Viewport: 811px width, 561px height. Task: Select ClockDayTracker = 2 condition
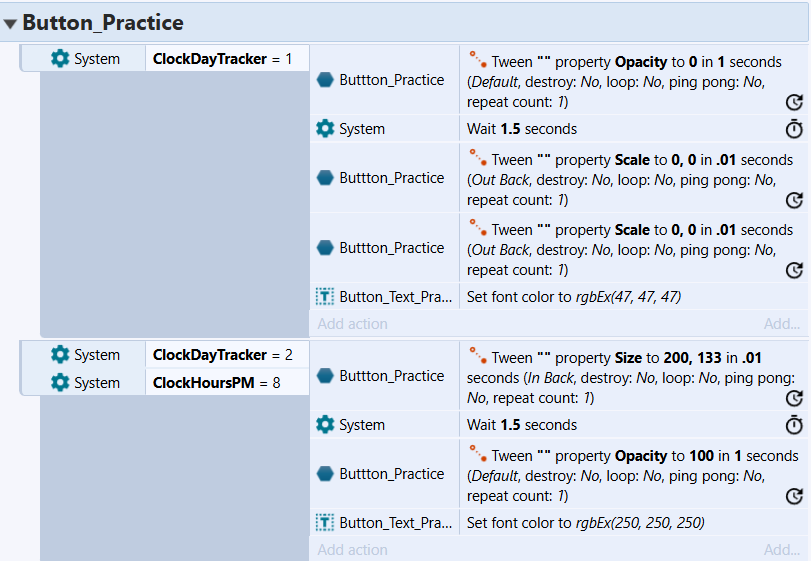tap(222, 355)
